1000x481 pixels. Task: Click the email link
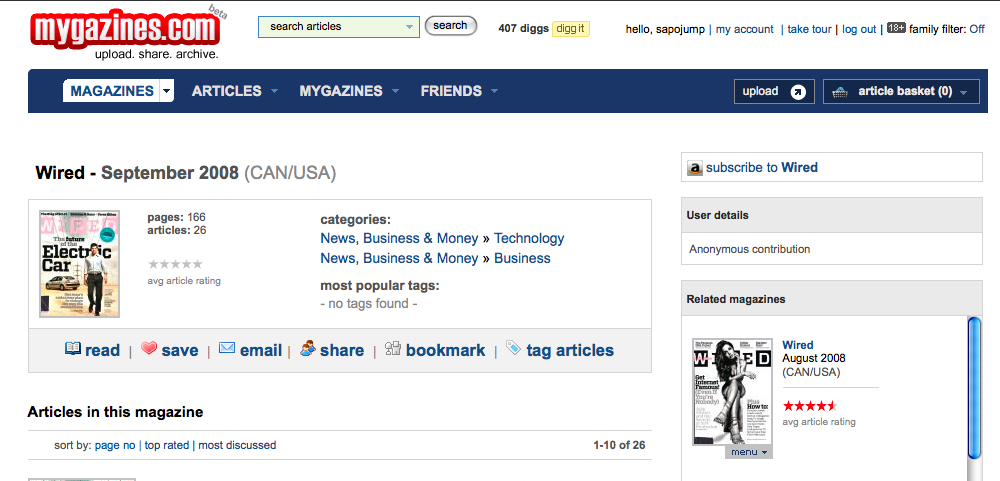[x=261, y=350]
